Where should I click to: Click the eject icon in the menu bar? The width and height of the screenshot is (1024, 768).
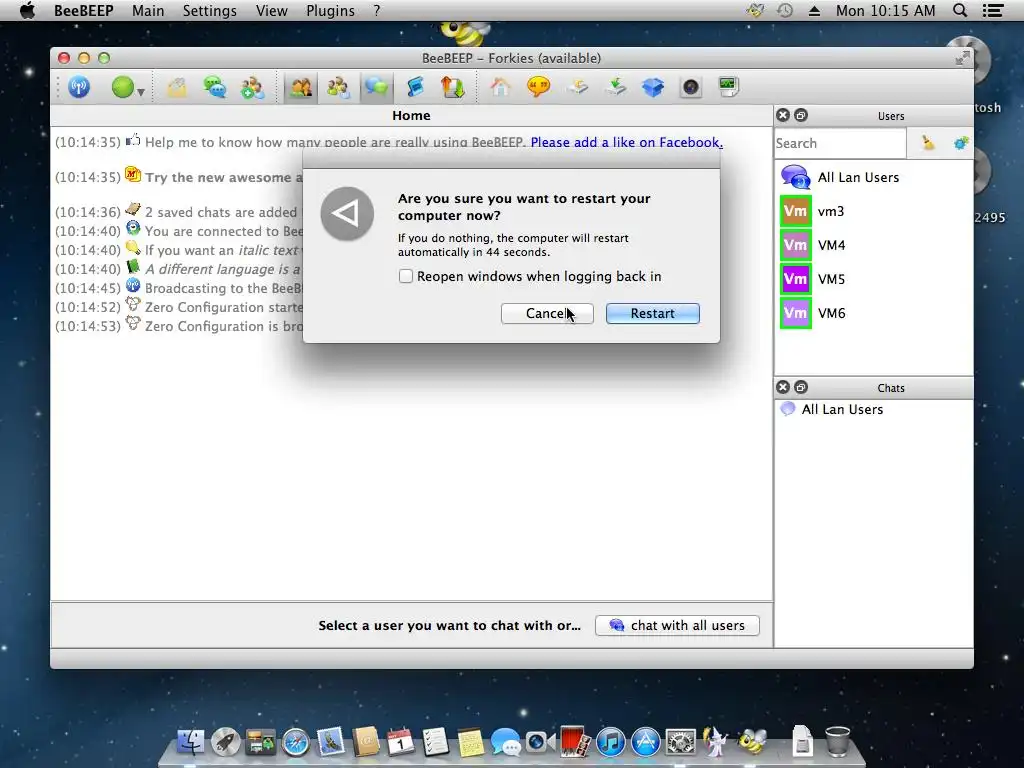pyautogui.click(x=814, y=11)
